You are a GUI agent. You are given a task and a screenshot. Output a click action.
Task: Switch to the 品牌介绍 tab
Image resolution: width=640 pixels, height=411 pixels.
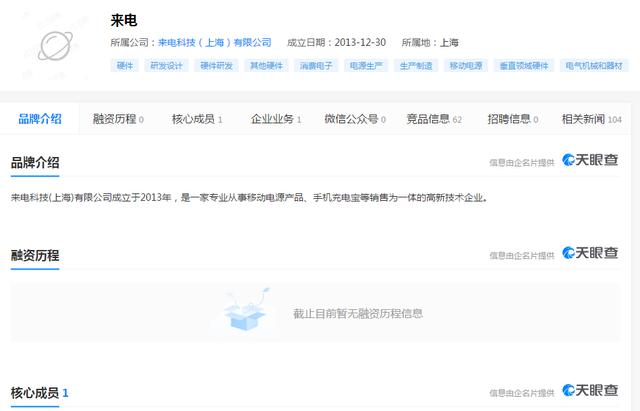(x=40, y=119)
